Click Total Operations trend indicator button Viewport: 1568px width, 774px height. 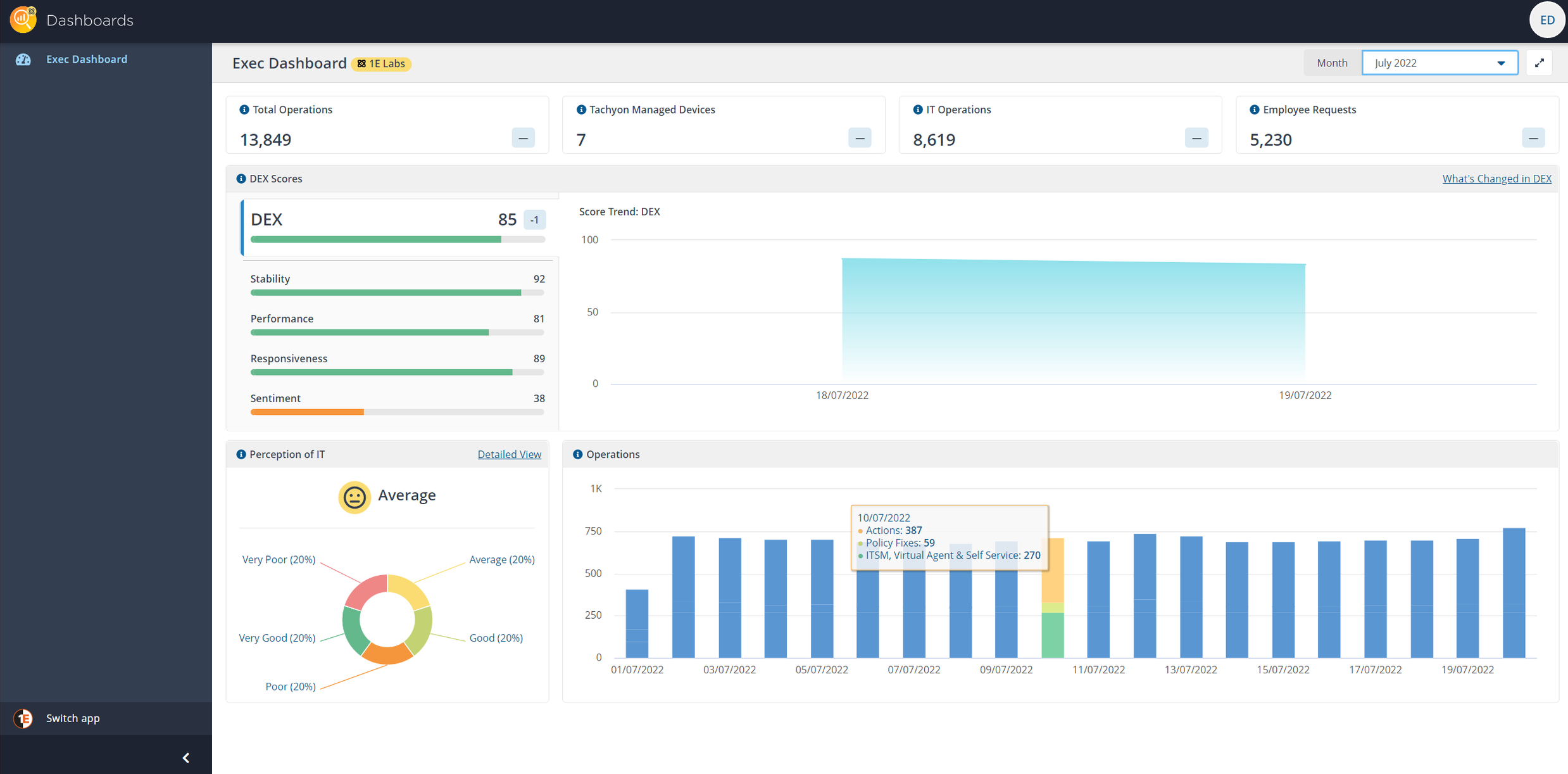524,138
